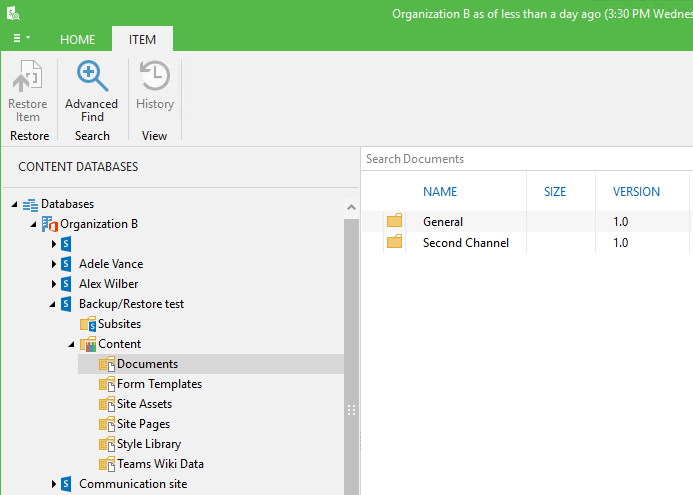Viewport: 693px width, 495px height.
Task: Select Teams Wiki Data library
Action: 160,464
